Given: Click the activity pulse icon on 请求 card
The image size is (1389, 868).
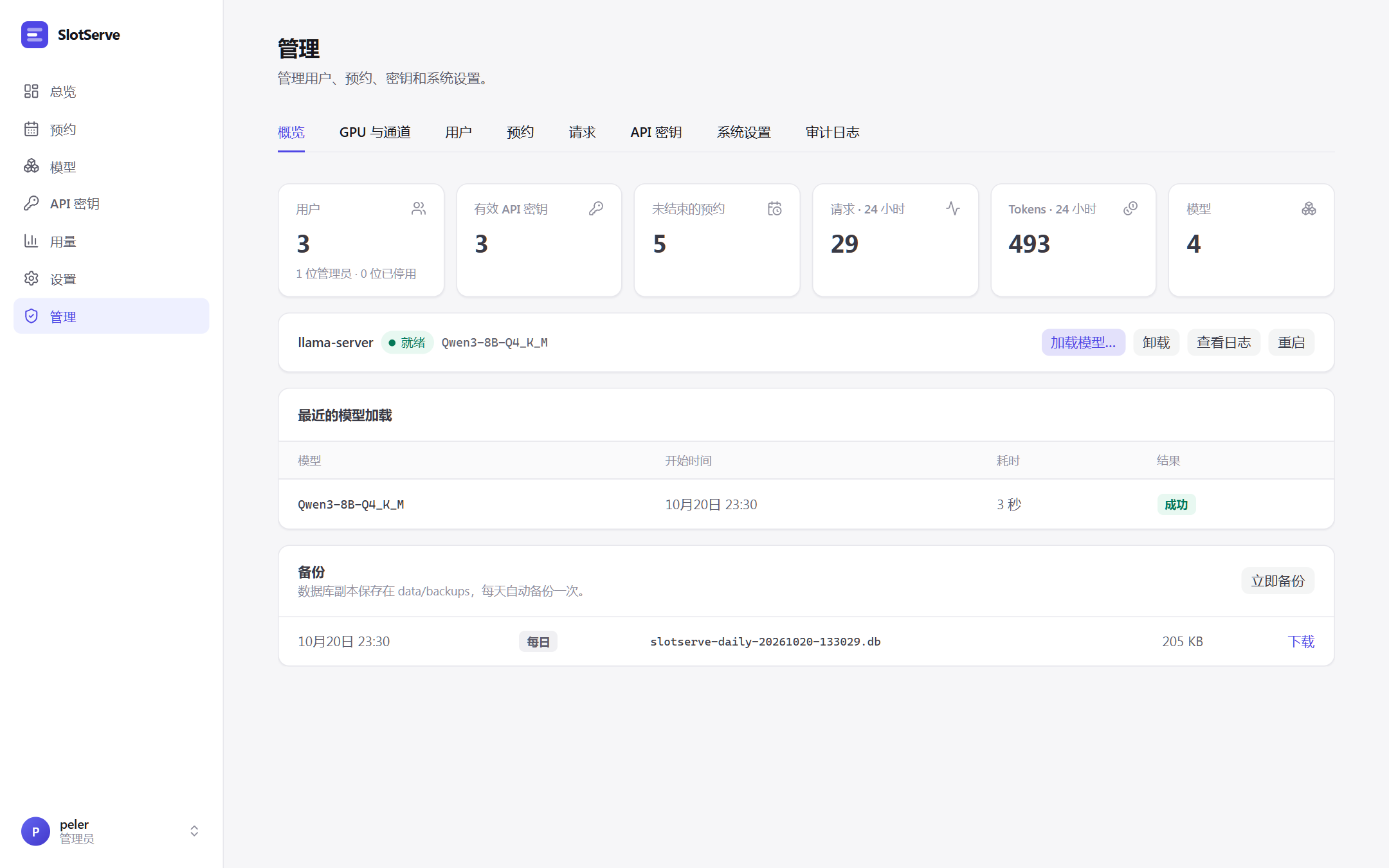Looking at the screenshot, I should (x=953, y=209).
